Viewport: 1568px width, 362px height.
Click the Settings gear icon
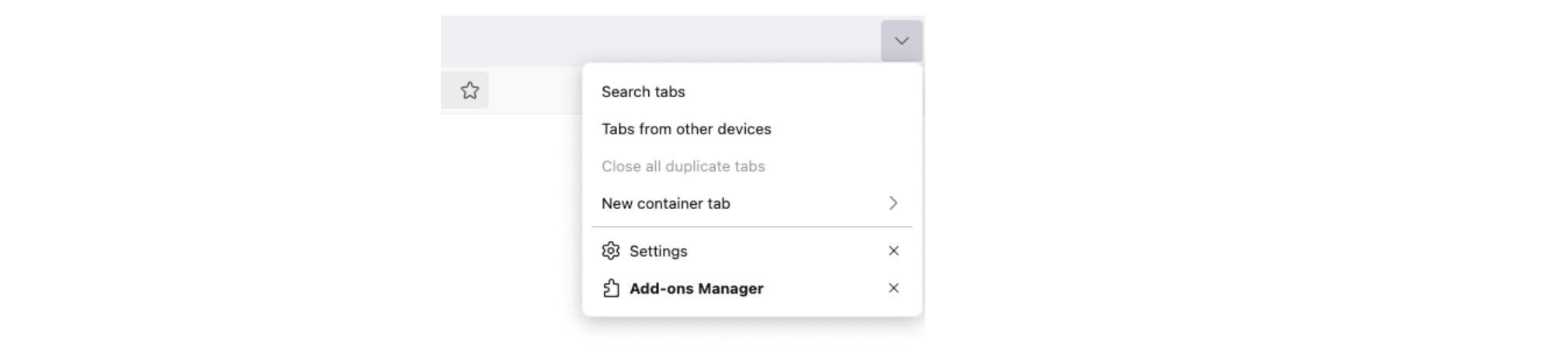tap(611, 251)
